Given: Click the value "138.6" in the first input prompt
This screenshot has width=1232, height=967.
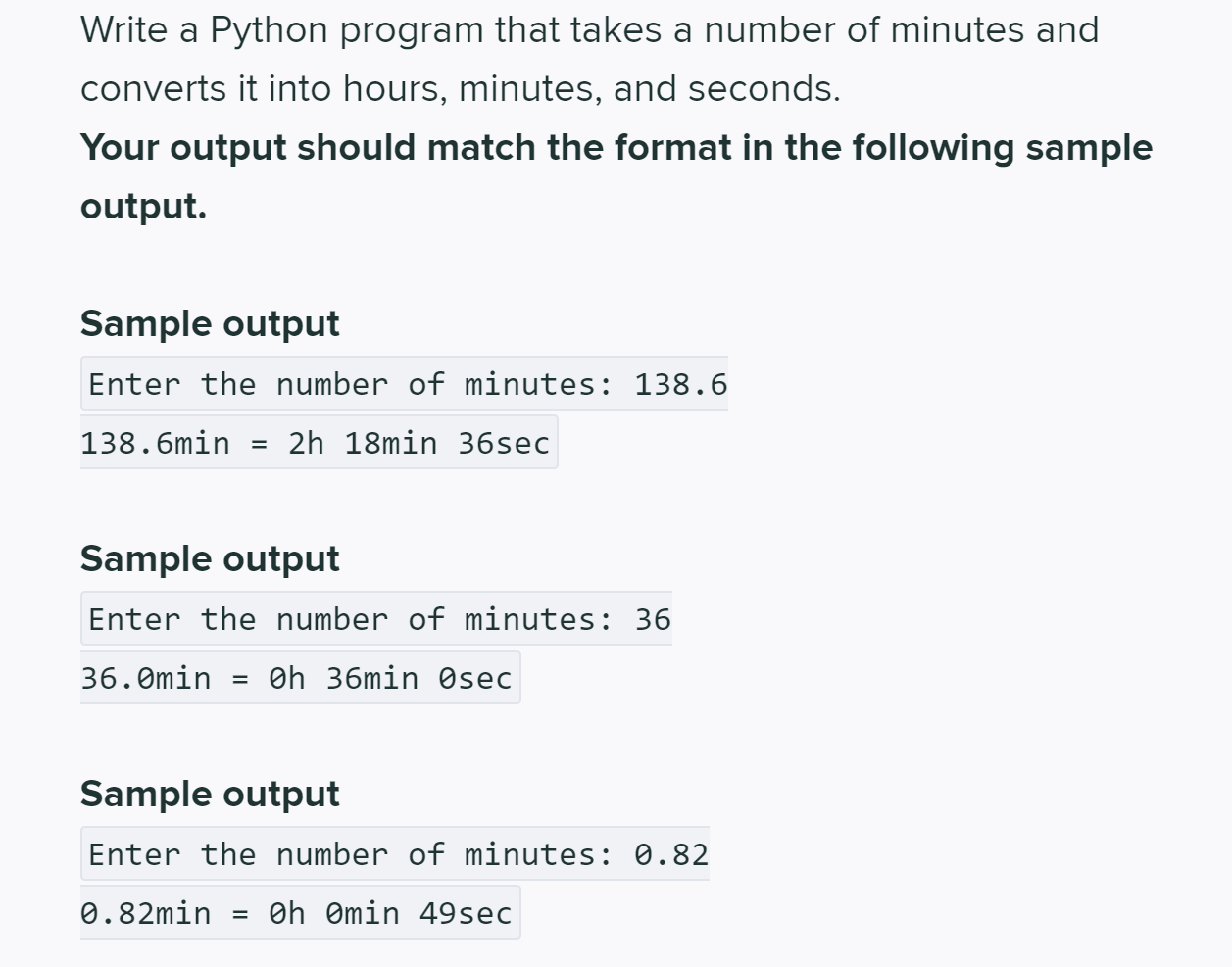Looking at the screenshot, I should [x=681, y=384].
